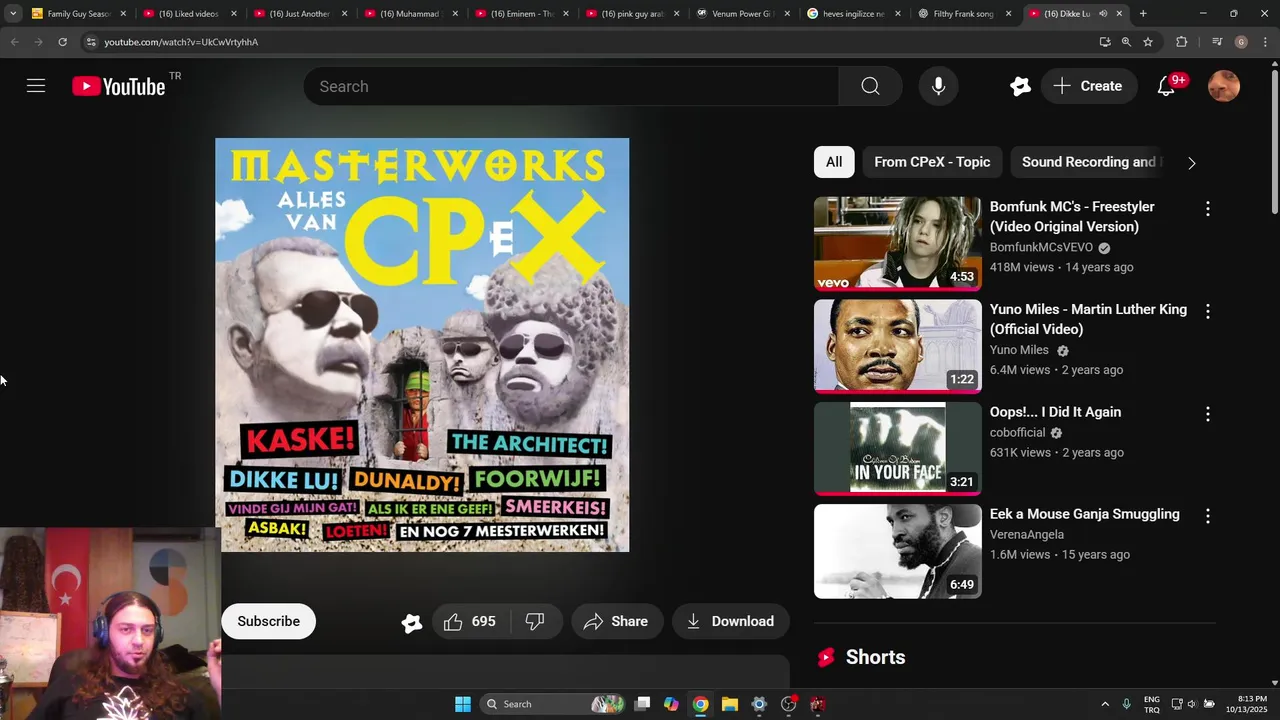Open BomfunkMCsVEVO channel link
The width and height of the screenshot is (1280, 720).
point(1041,247)
